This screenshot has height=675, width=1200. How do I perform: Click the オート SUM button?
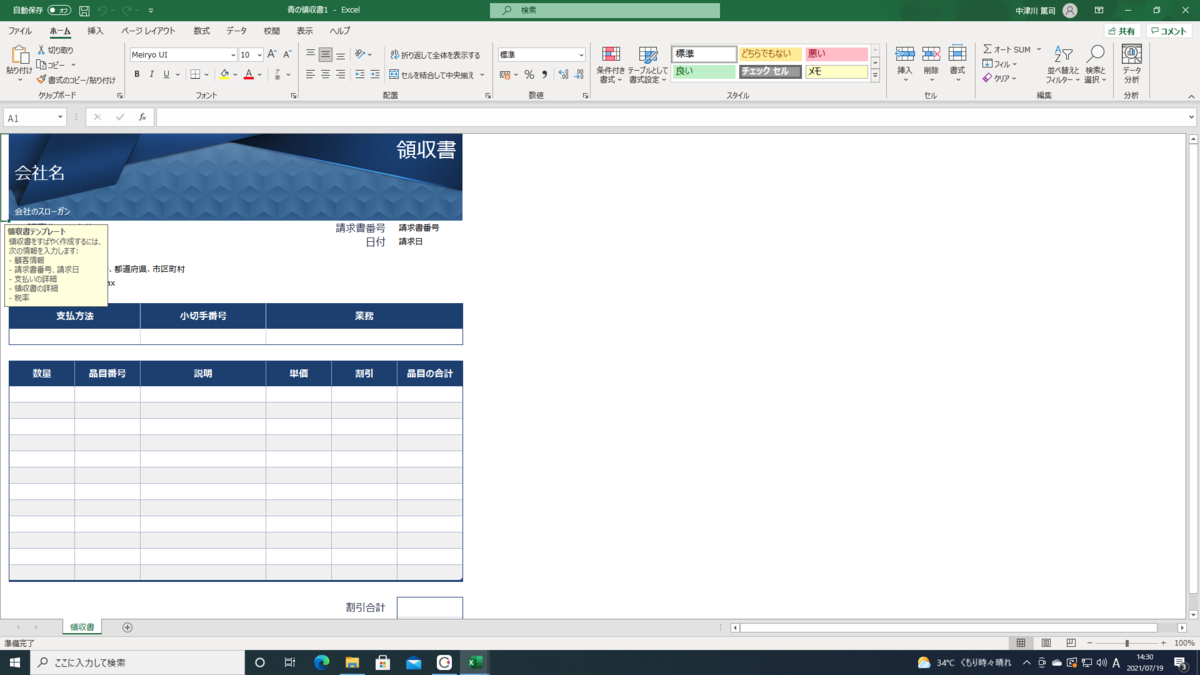[x=1007, y=49]
